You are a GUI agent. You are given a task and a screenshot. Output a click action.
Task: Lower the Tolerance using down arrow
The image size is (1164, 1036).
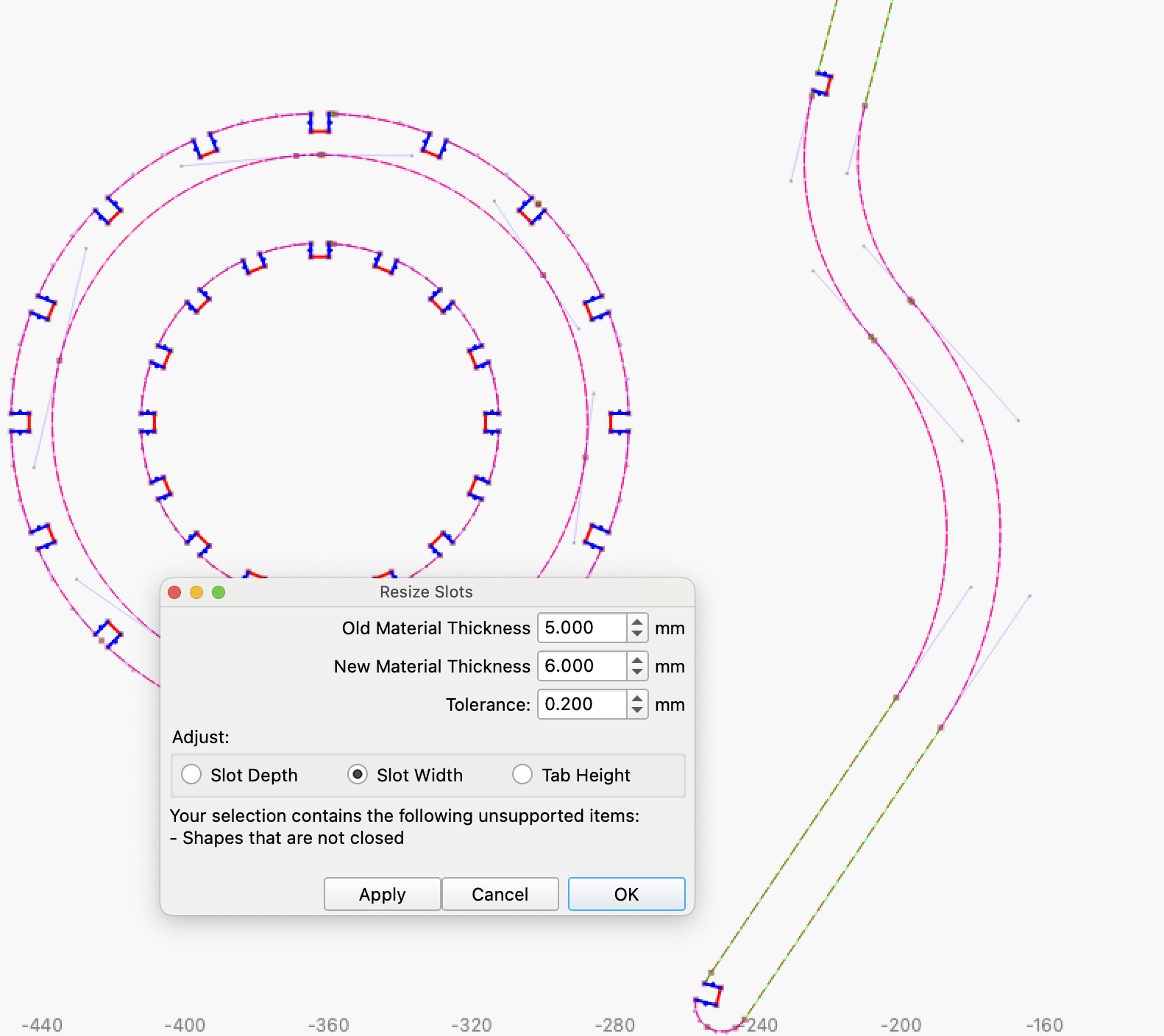pyautogui.click(x=637, y=711)
